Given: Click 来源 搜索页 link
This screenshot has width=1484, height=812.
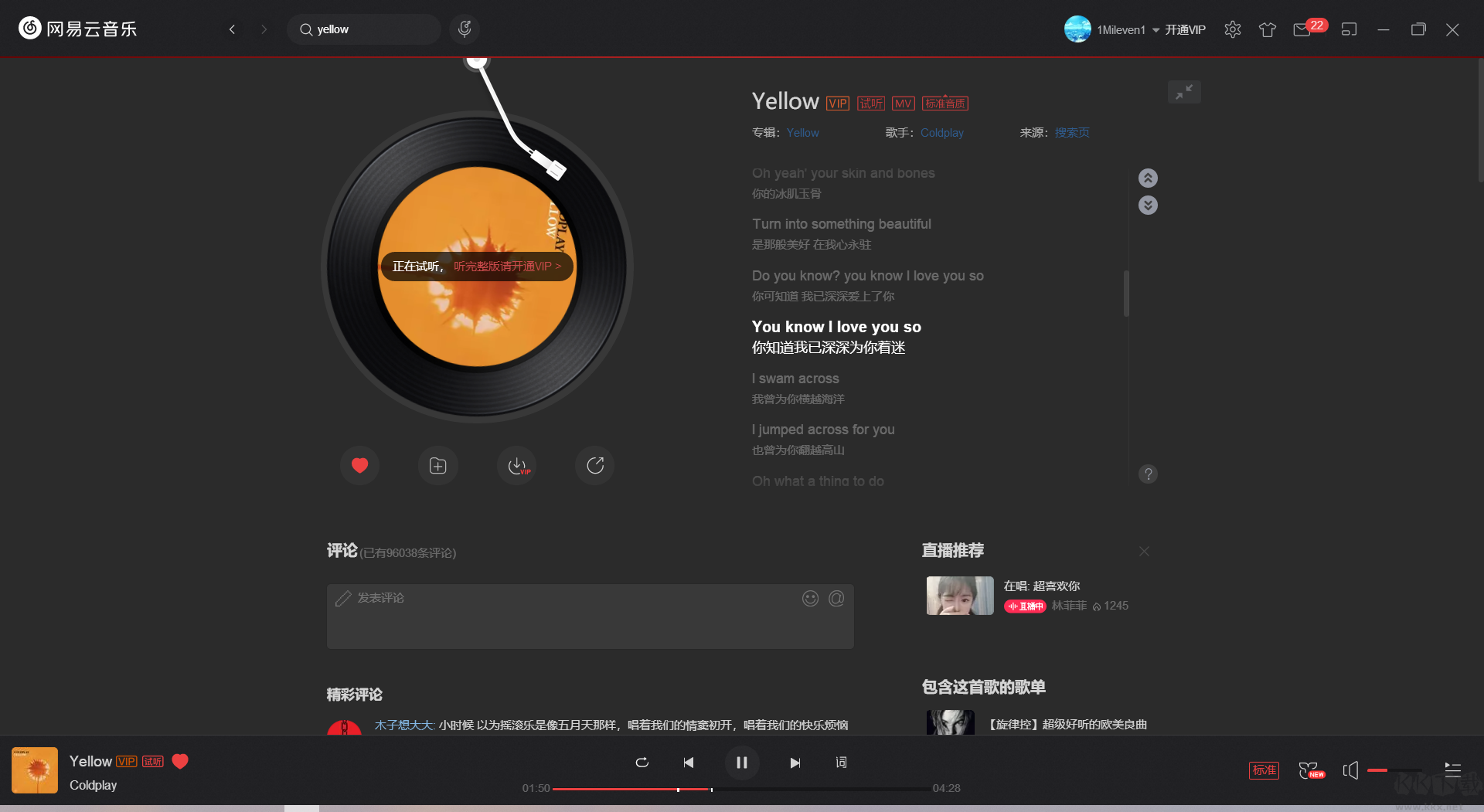Looking at the screenshot, I should coord(1071,132).
